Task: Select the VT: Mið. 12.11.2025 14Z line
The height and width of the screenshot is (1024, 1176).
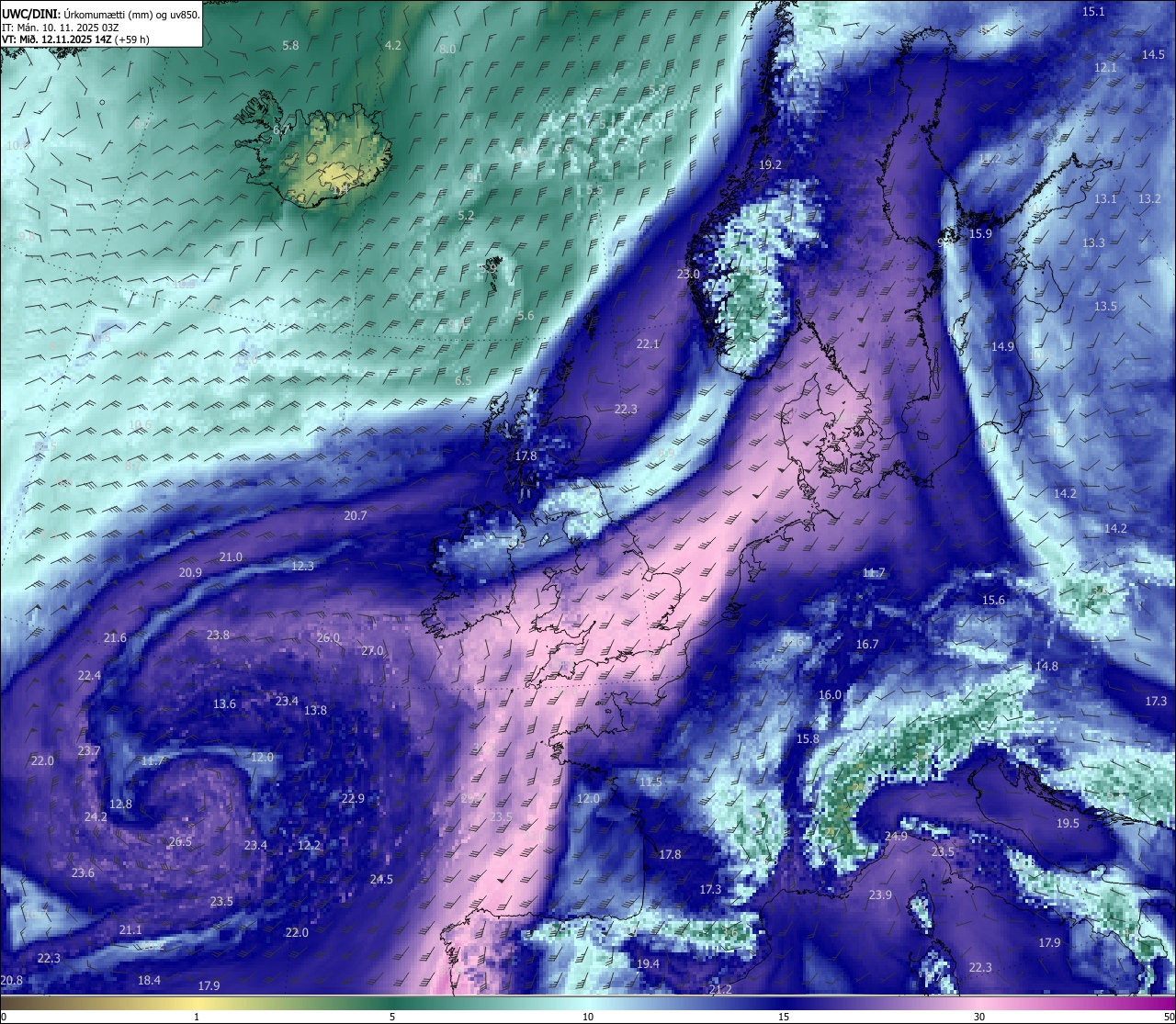Action: click(75, 39)
